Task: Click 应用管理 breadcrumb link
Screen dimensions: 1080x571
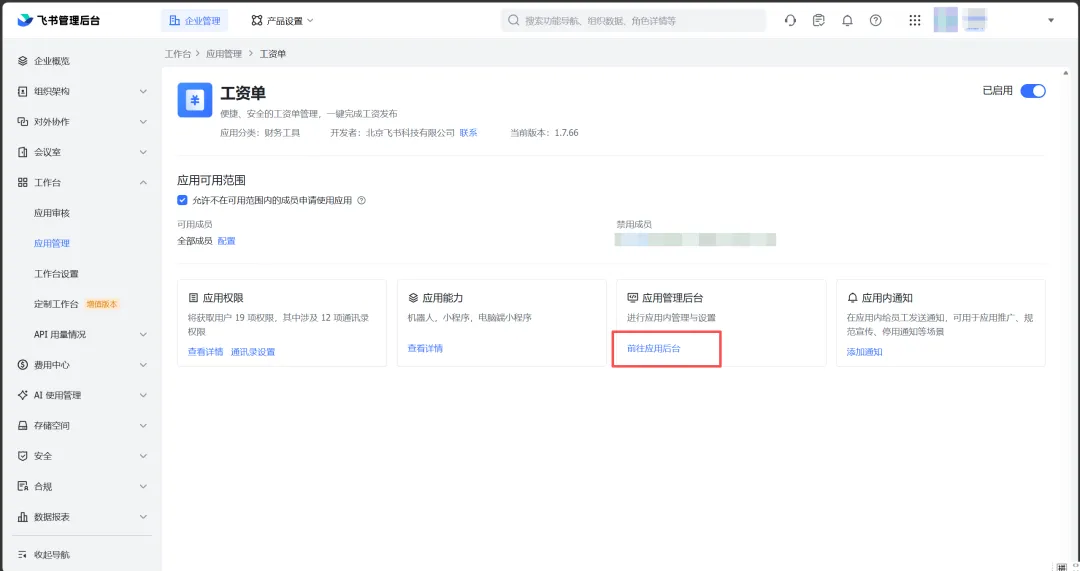Action: point(224,54)
